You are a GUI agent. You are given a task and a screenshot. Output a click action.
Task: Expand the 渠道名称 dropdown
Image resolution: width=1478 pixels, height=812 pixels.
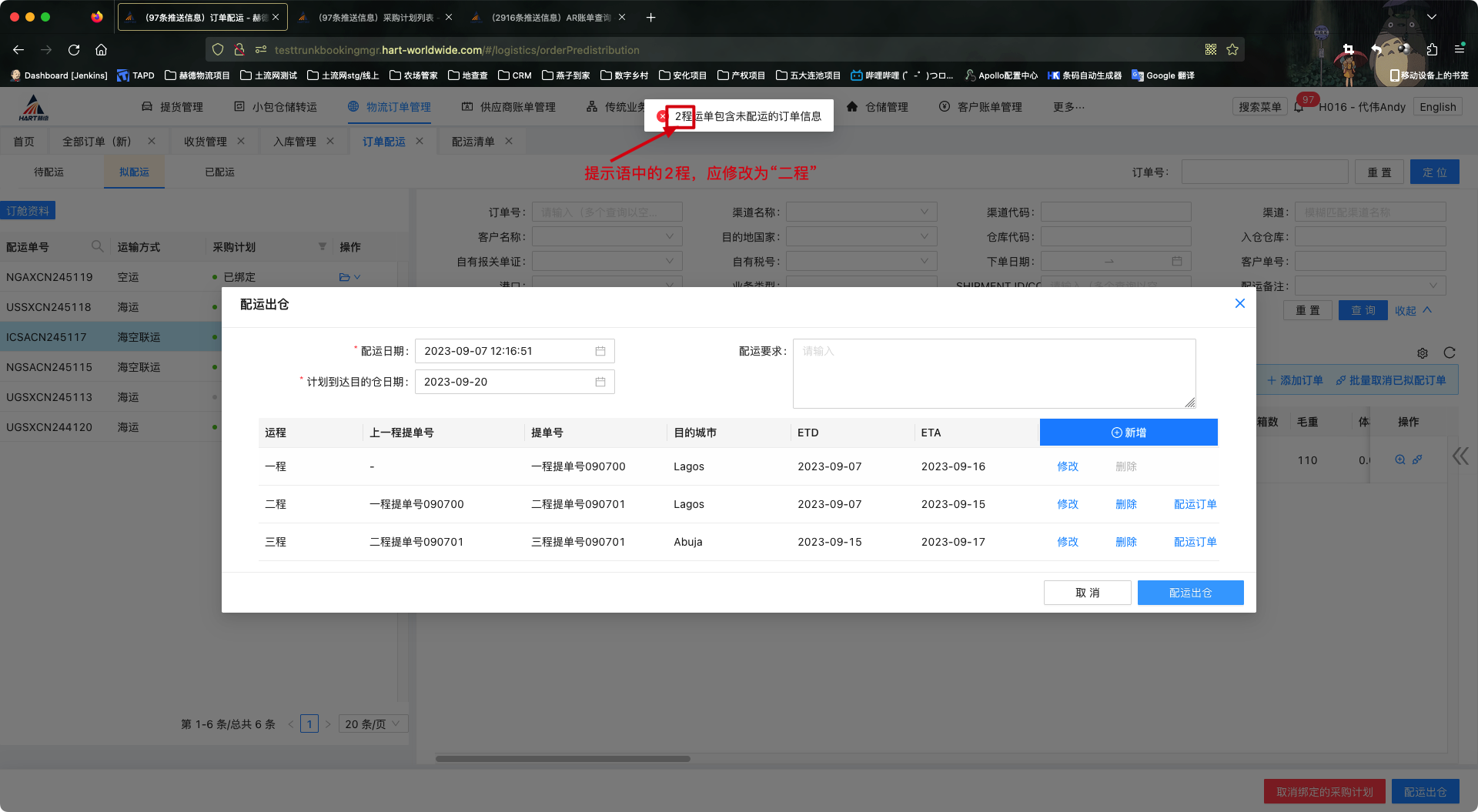coord(861,212)
